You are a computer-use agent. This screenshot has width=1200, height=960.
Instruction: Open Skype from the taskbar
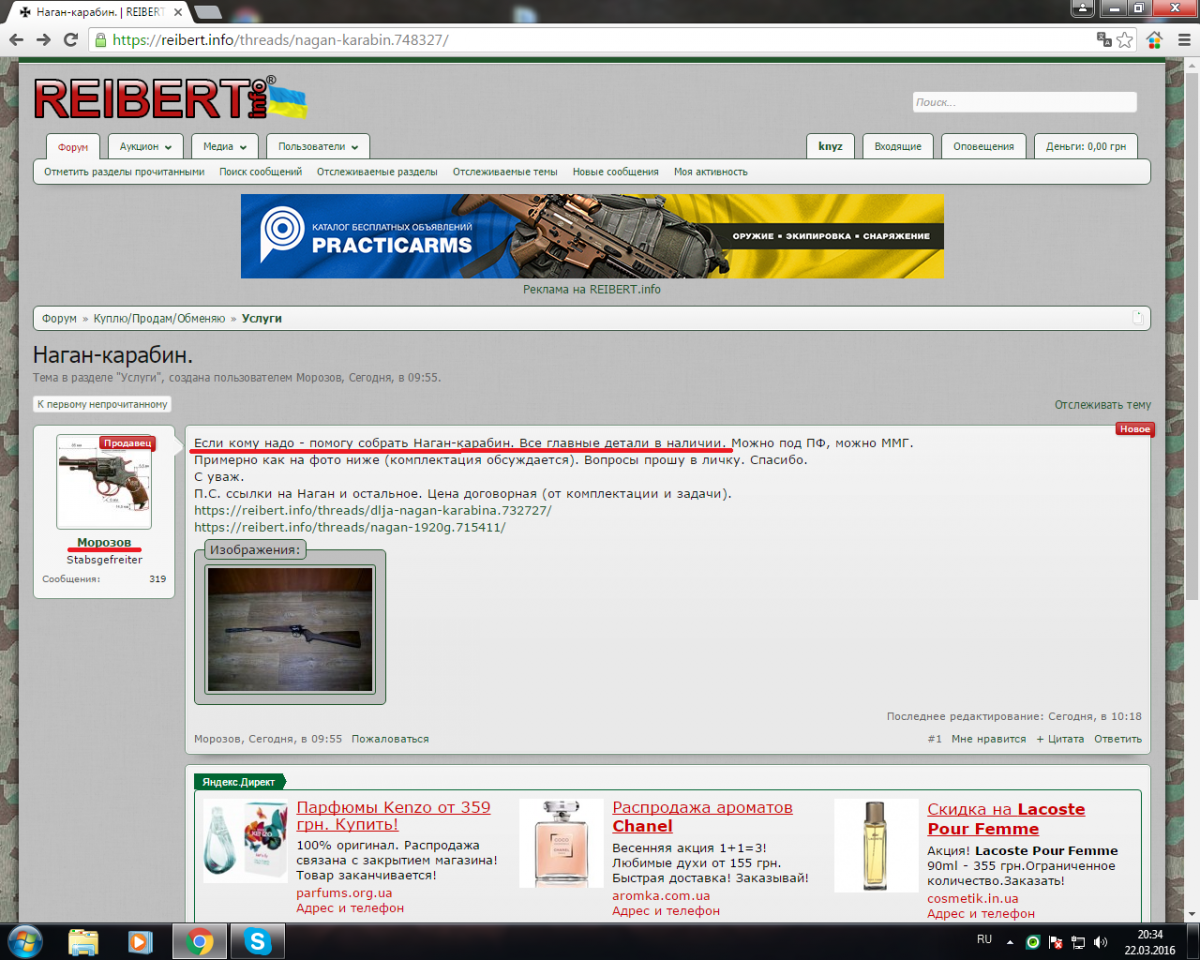click(x=258, y=941)
